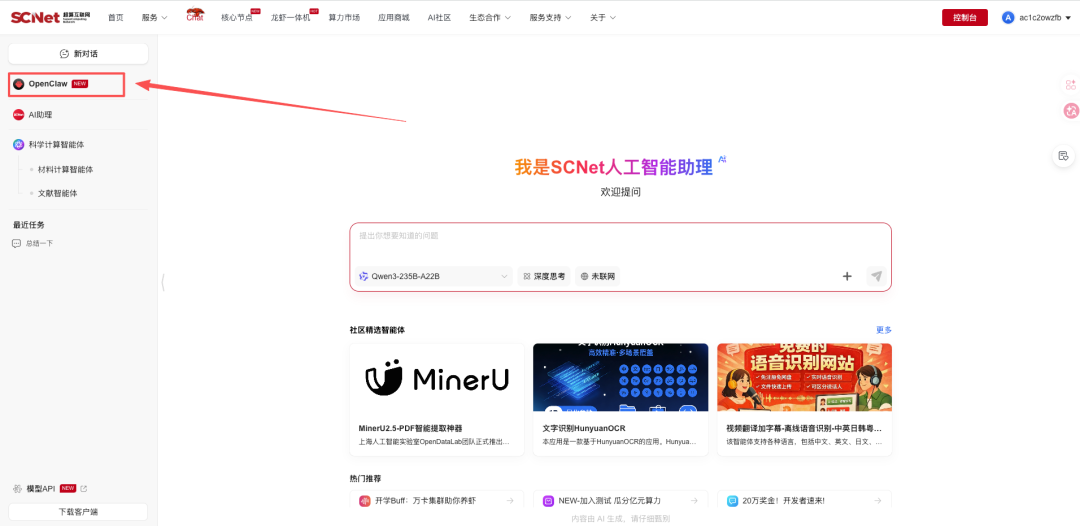The height and width of the screenshot is (526, 1080).
Task: Click the chat bubble icon beside 总结一下
Action: (17, 244)
